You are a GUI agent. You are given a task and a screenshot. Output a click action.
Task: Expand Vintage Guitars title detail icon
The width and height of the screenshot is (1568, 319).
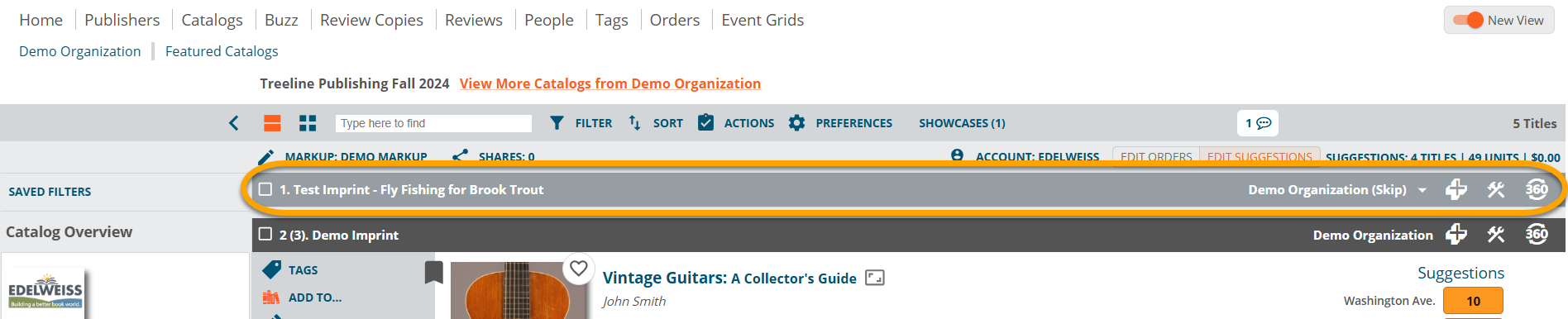(875, 278)
